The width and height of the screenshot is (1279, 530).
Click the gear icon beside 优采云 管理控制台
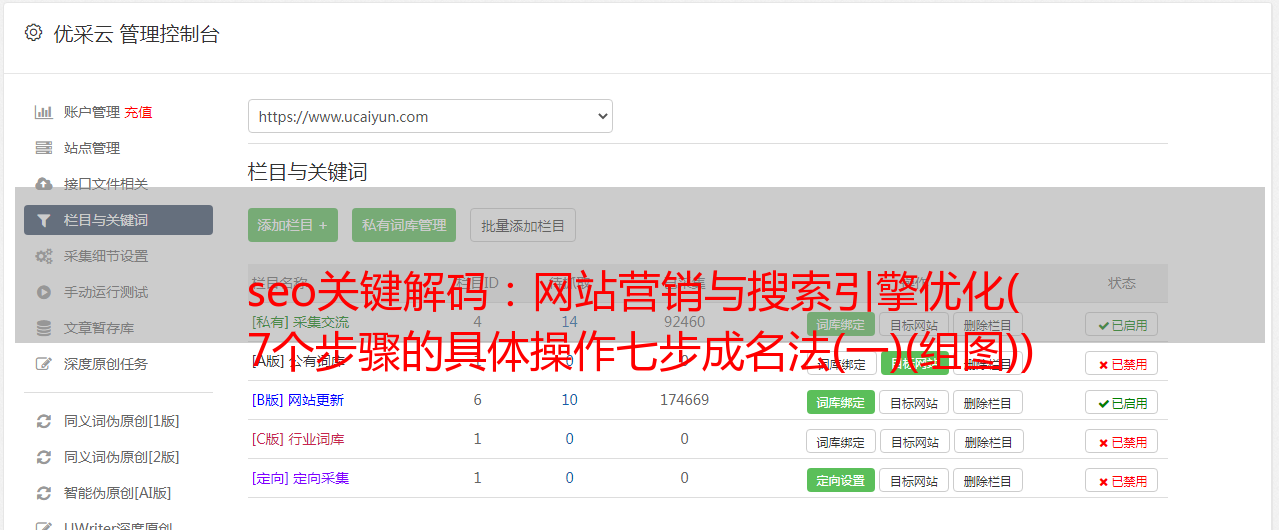point(34,33)
